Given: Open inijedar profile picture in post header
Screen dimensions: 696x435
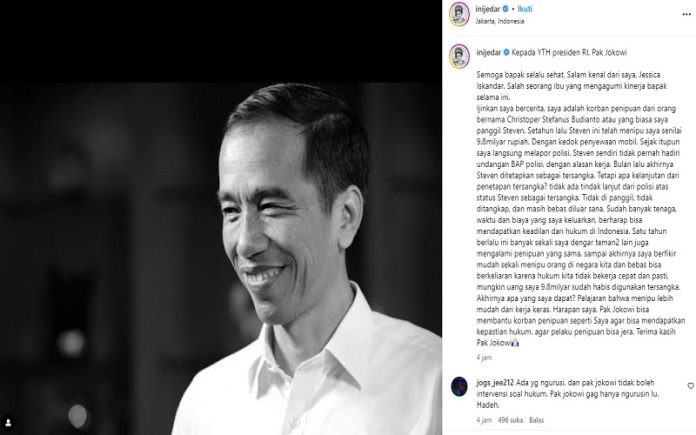Looking at the screenshot, I should pyautogui.click(x=459, y=14).
